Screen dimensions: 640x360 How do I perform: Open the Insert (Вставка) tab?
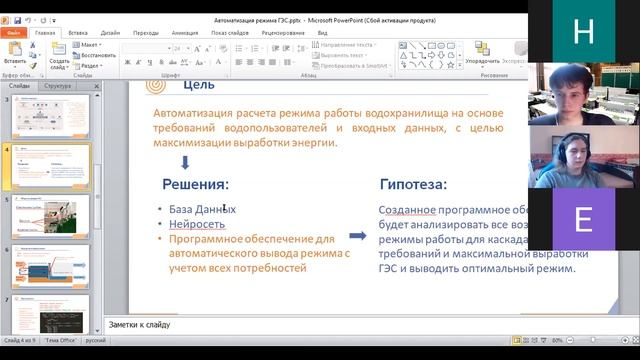click(x=78, y=33)
